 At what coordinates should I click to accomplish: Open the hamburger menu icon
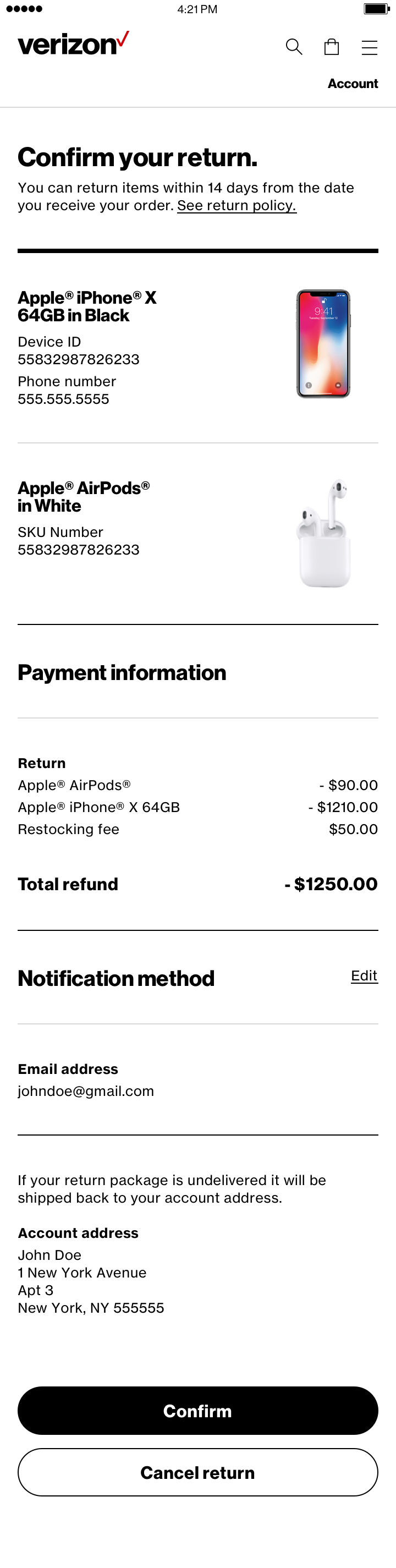(369, 47)
